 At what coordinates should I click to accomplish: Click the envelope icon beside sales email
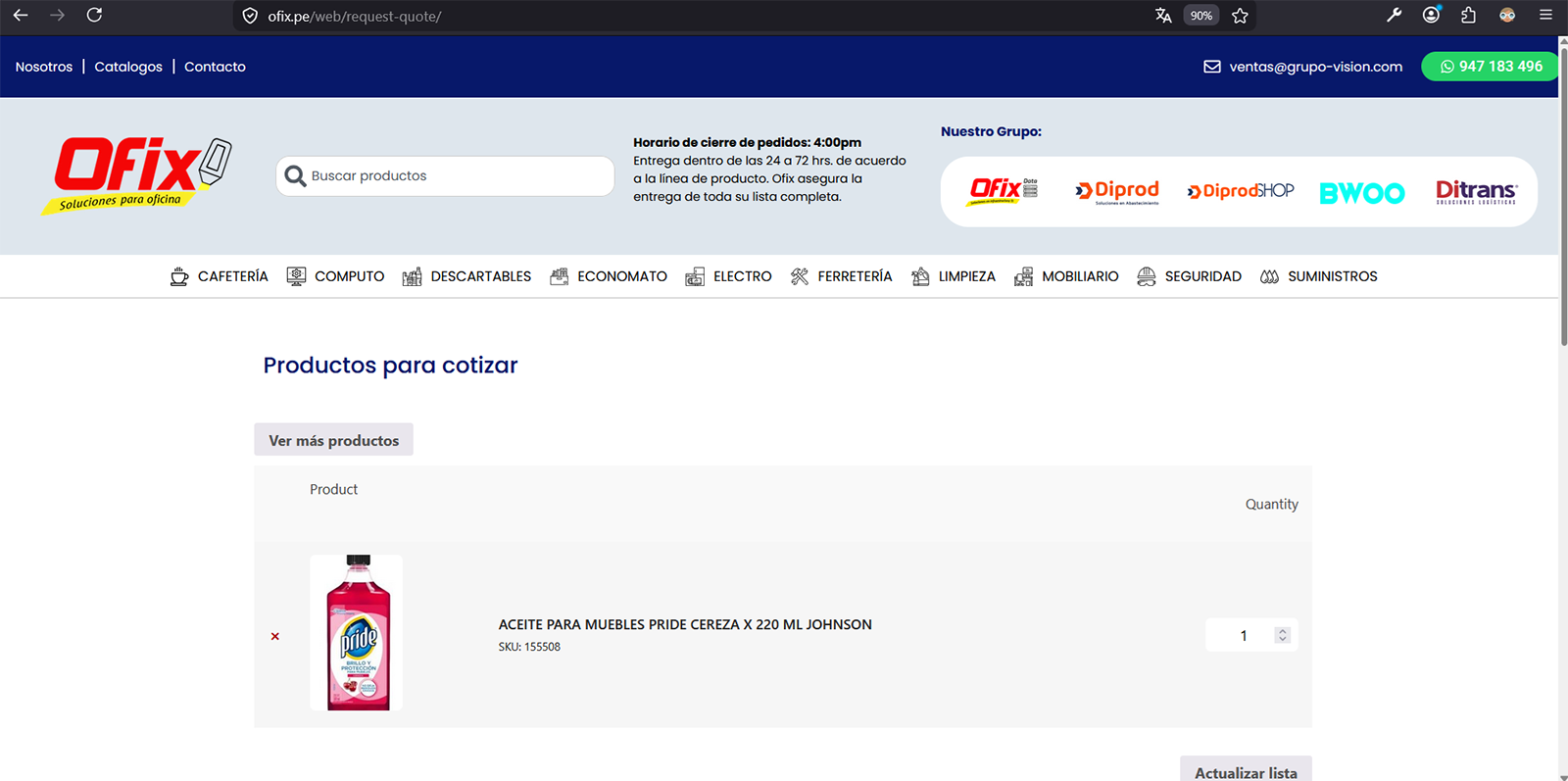1212,67
